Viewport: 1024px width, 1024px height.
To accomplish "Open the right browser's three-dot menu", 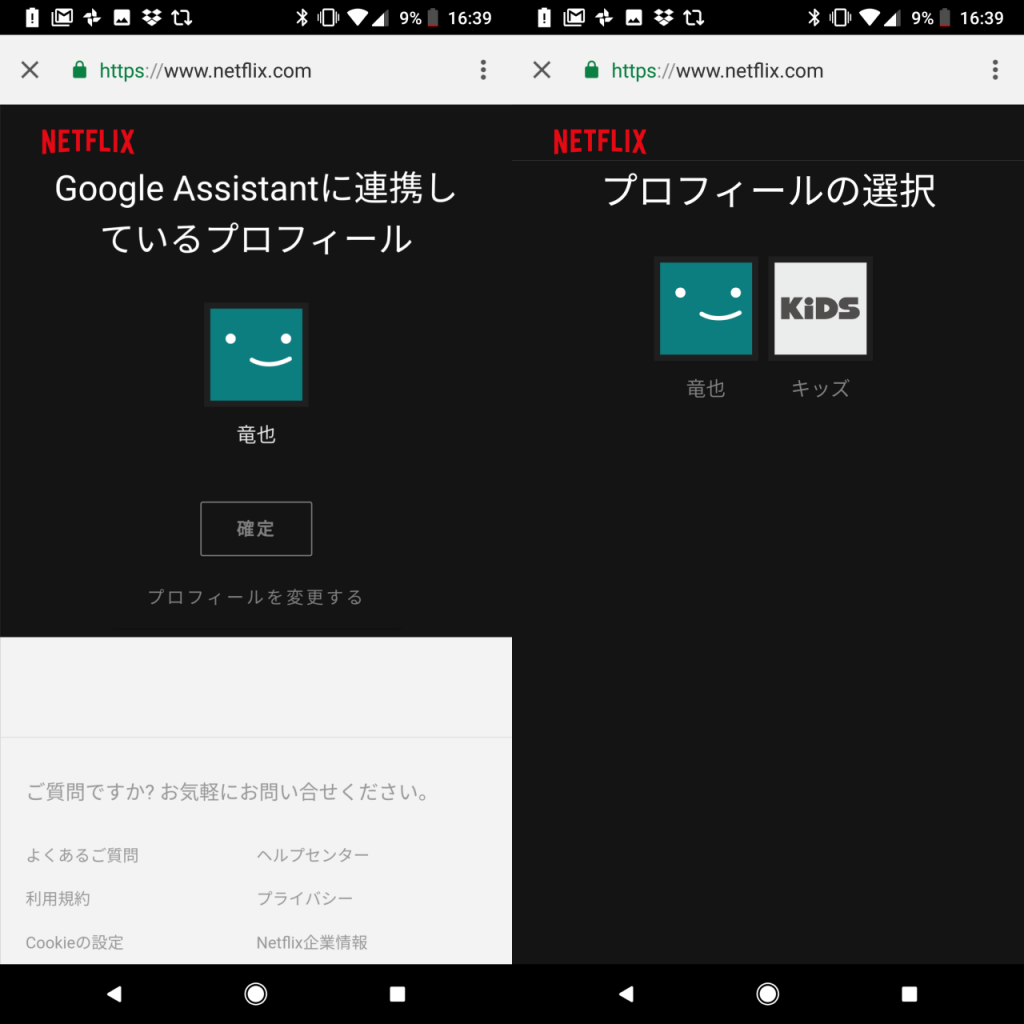I will 995,70.
